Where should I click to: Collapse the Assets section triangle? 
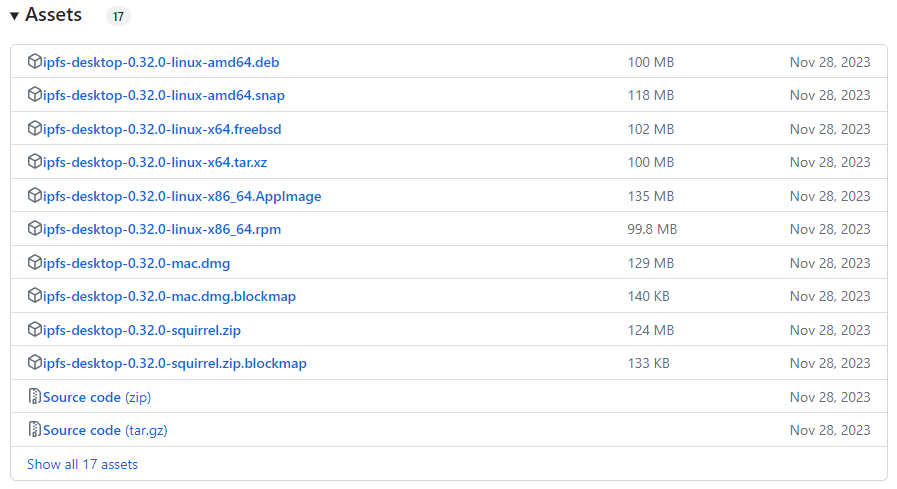point(14,16)
